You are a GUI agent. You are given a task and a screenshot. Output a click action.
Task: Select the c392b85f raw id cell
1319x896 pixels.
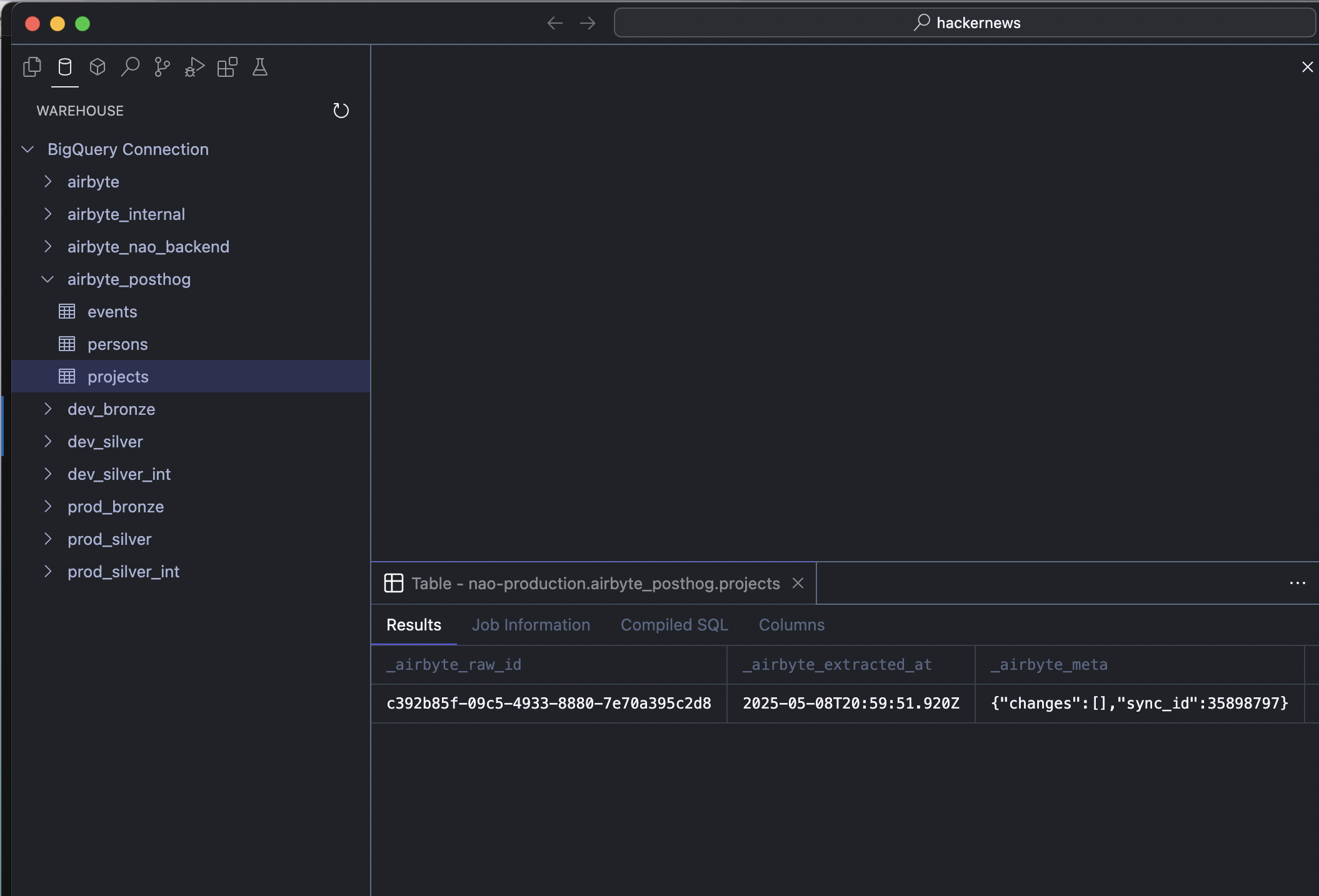(549, 704)
